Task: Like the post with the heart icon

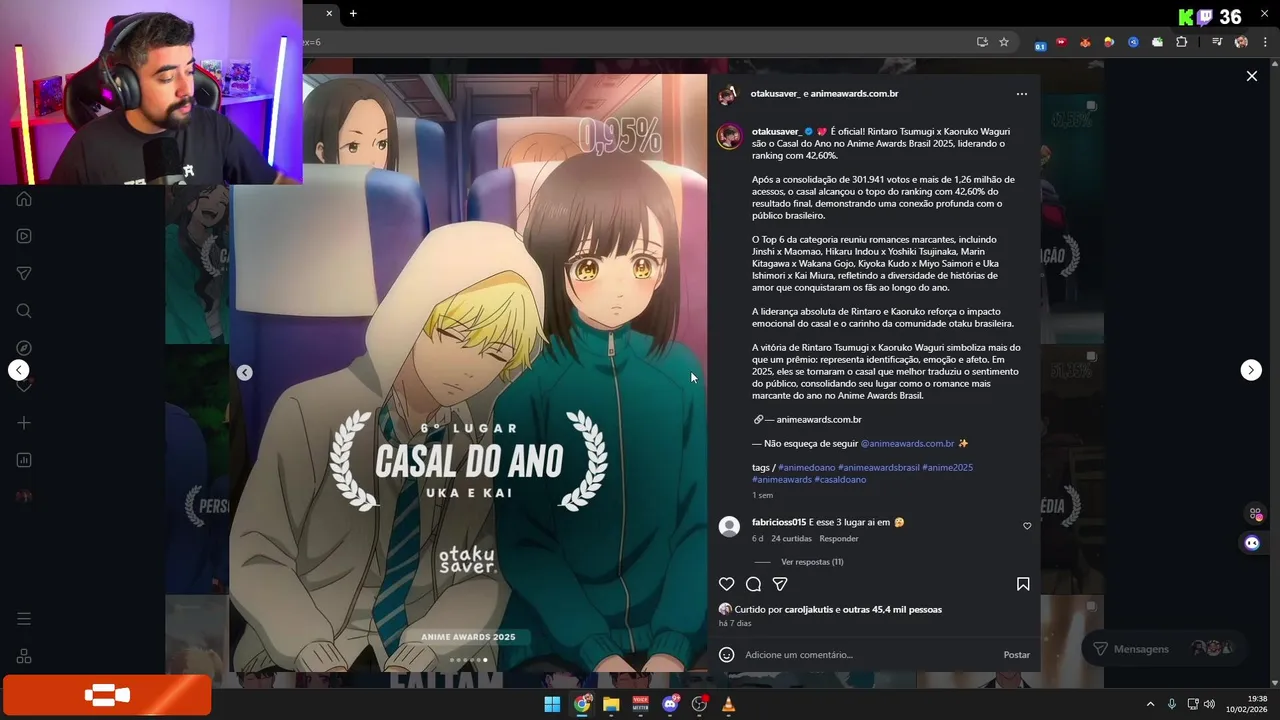Action: [x=727, y=584]
